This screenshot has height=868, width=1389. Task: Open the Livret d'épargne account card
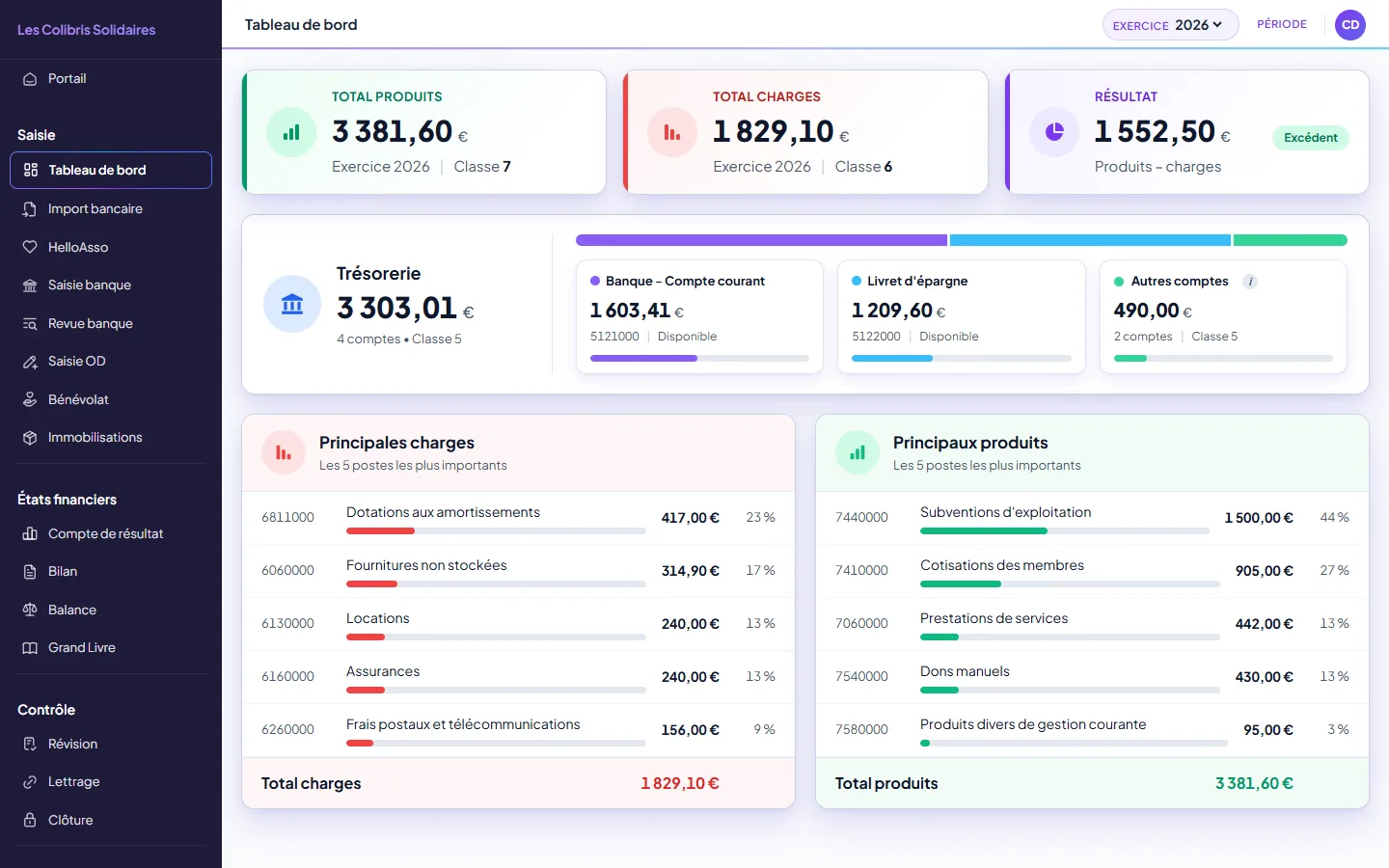click(962, 316)
